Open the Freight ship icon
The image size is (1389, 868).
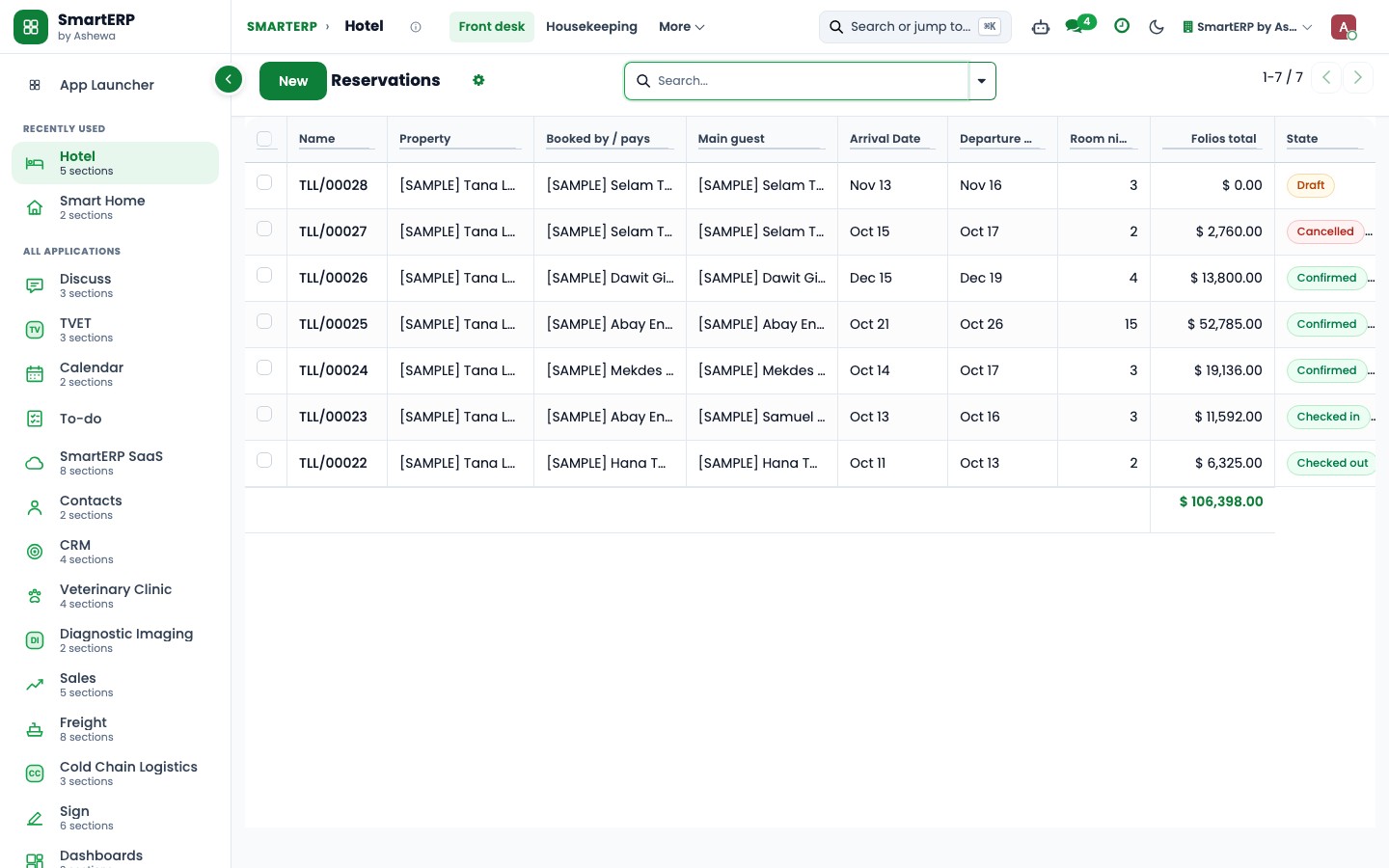pyautogui.click(x=35, y=729)
